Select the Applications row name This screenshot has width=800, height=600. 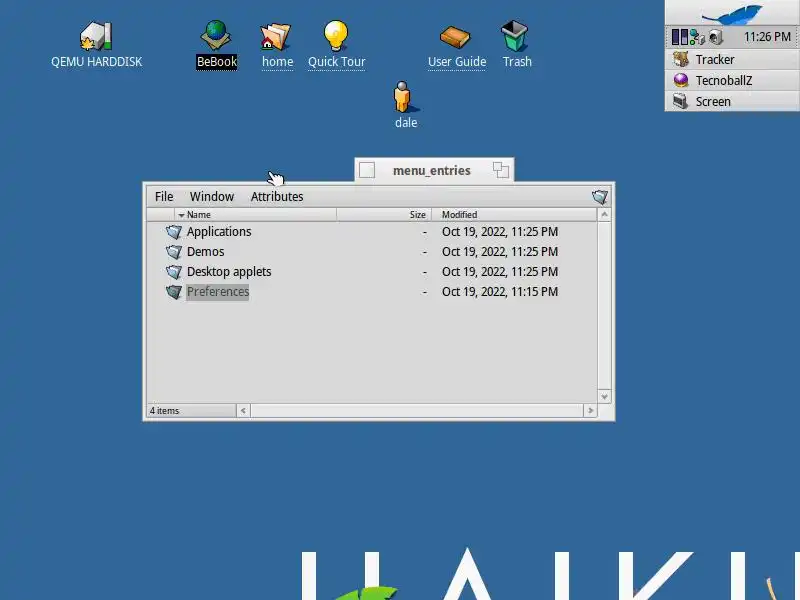[219, 232]
